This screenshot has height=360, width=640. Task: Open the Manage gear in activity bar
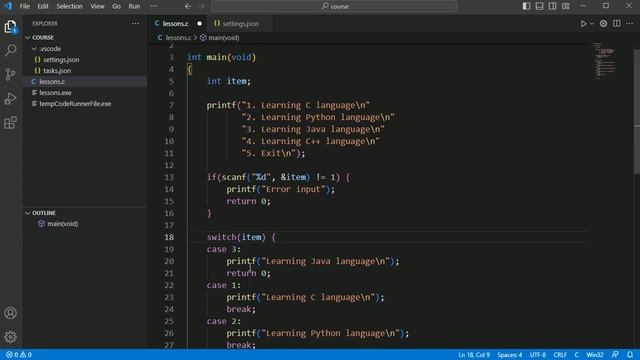click(x=11, y=337)
